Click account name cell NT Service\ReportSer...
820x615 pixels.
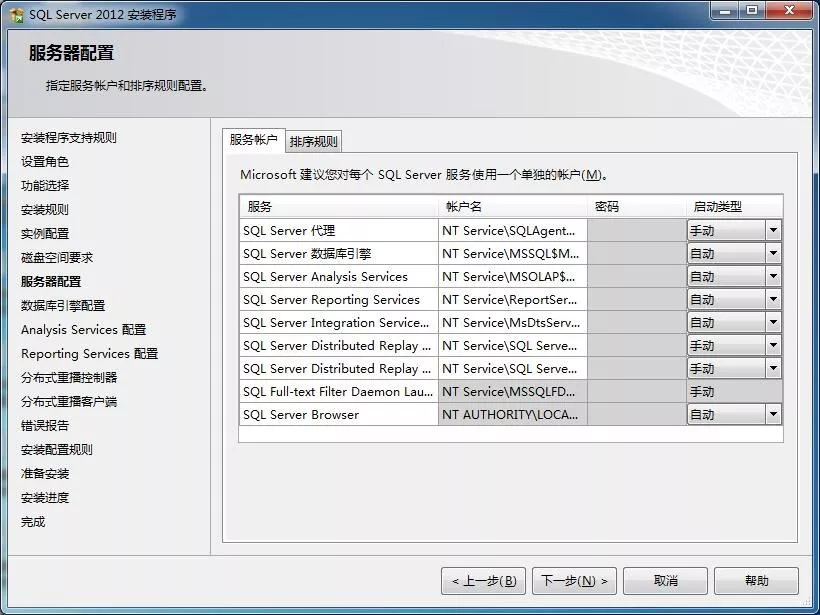coord(512,300)
